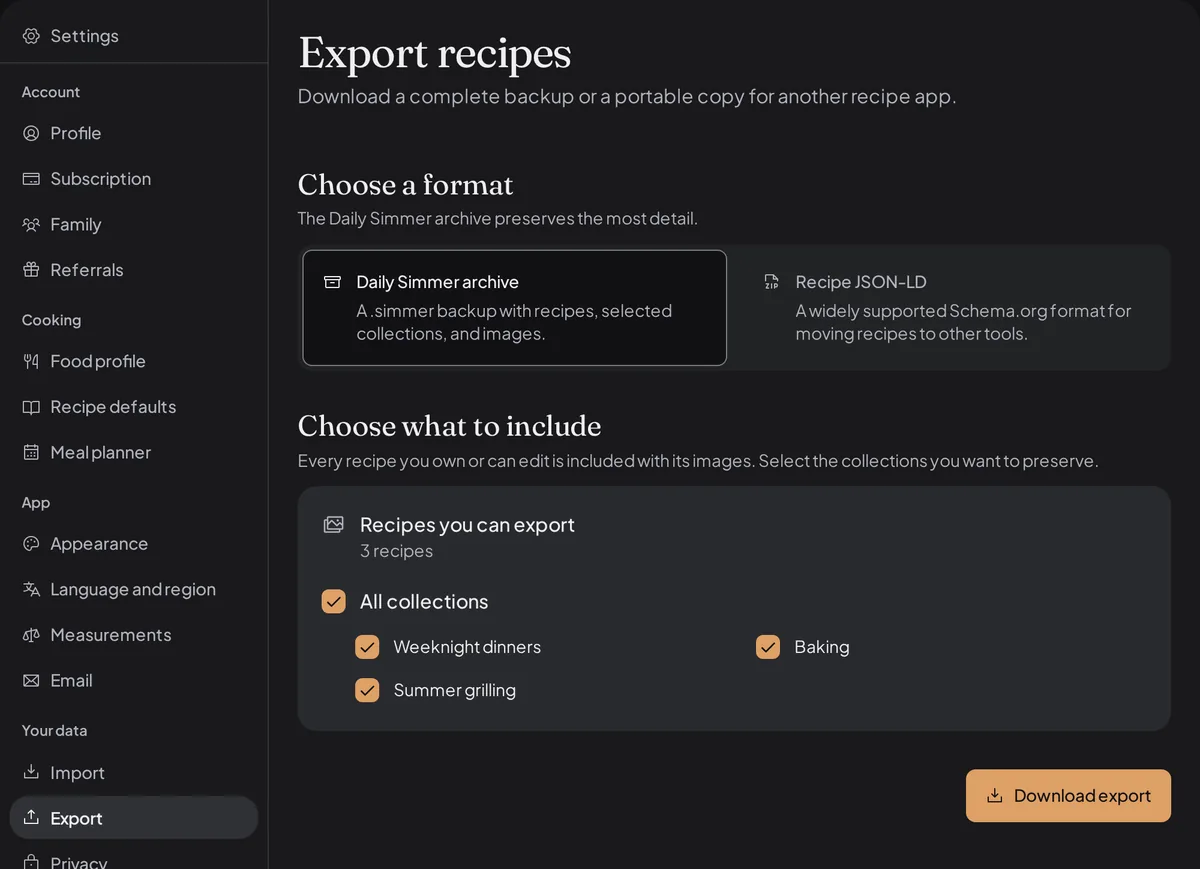Screen dimensions: 1200x869
Task: Open the Family settings page
Action: (134, 224)
